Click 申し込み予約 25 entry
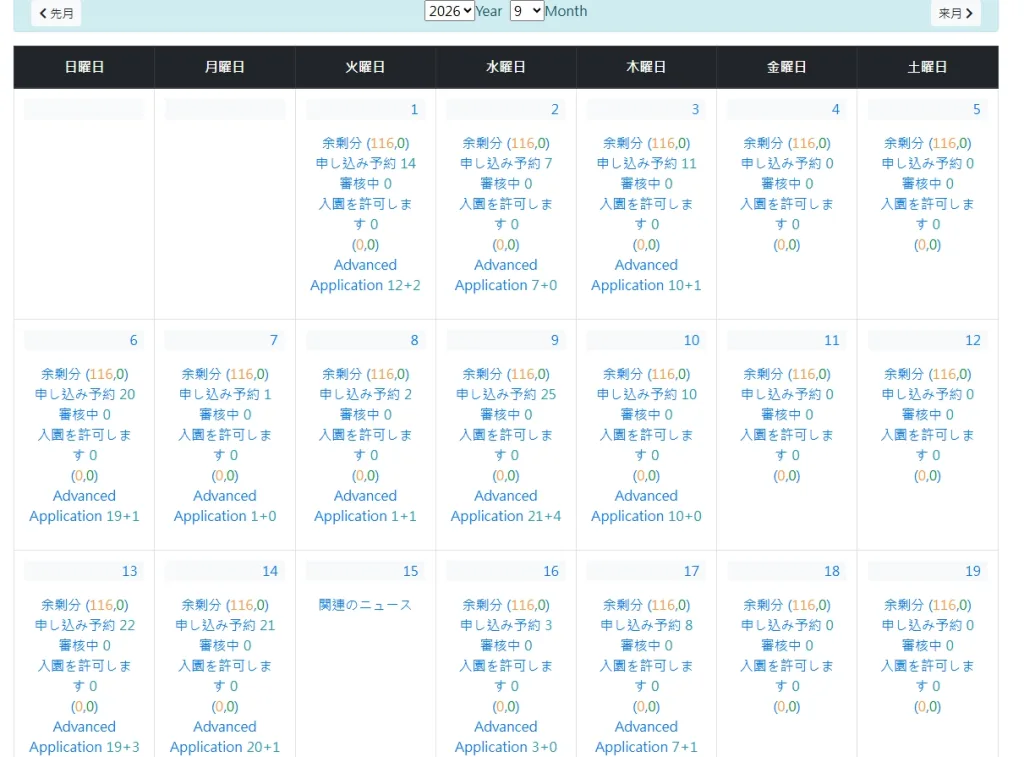 point(505,395)
